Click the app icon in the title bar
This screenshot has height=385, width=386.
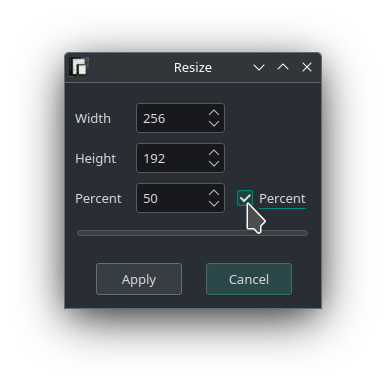tap(79, 67)
